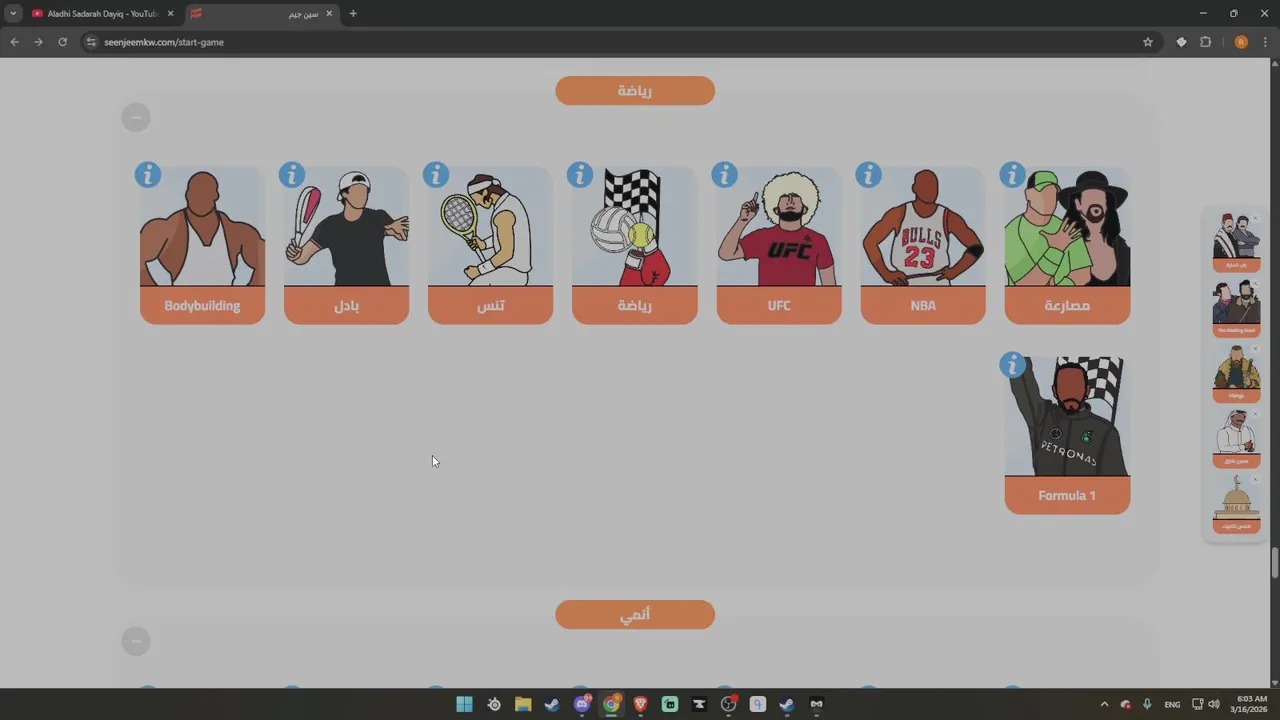Select the مصارعة wrestling category card
Image resolution: width=1280 pixels, height=720 pixels.
click(x=1067, y=245)
